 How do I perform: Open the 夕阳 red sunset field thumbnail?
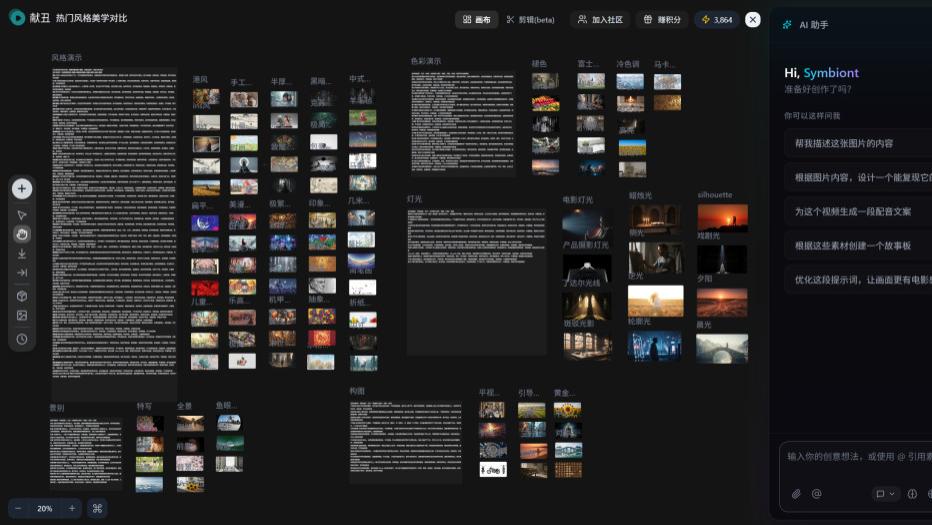click(x=722, y=303)
